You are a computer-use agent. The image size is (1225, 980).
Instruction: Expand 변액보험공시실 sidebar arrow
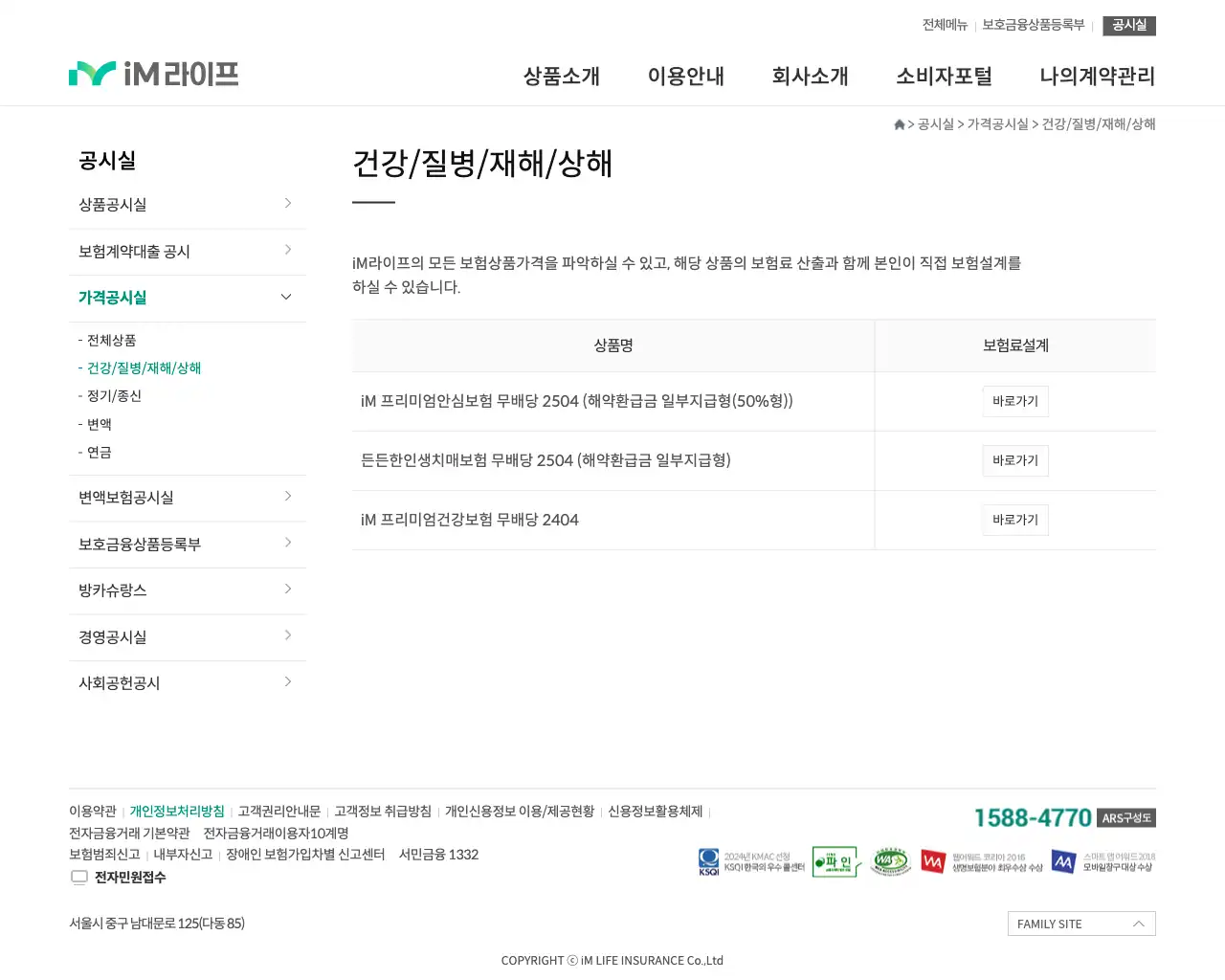tap(288, 496)
